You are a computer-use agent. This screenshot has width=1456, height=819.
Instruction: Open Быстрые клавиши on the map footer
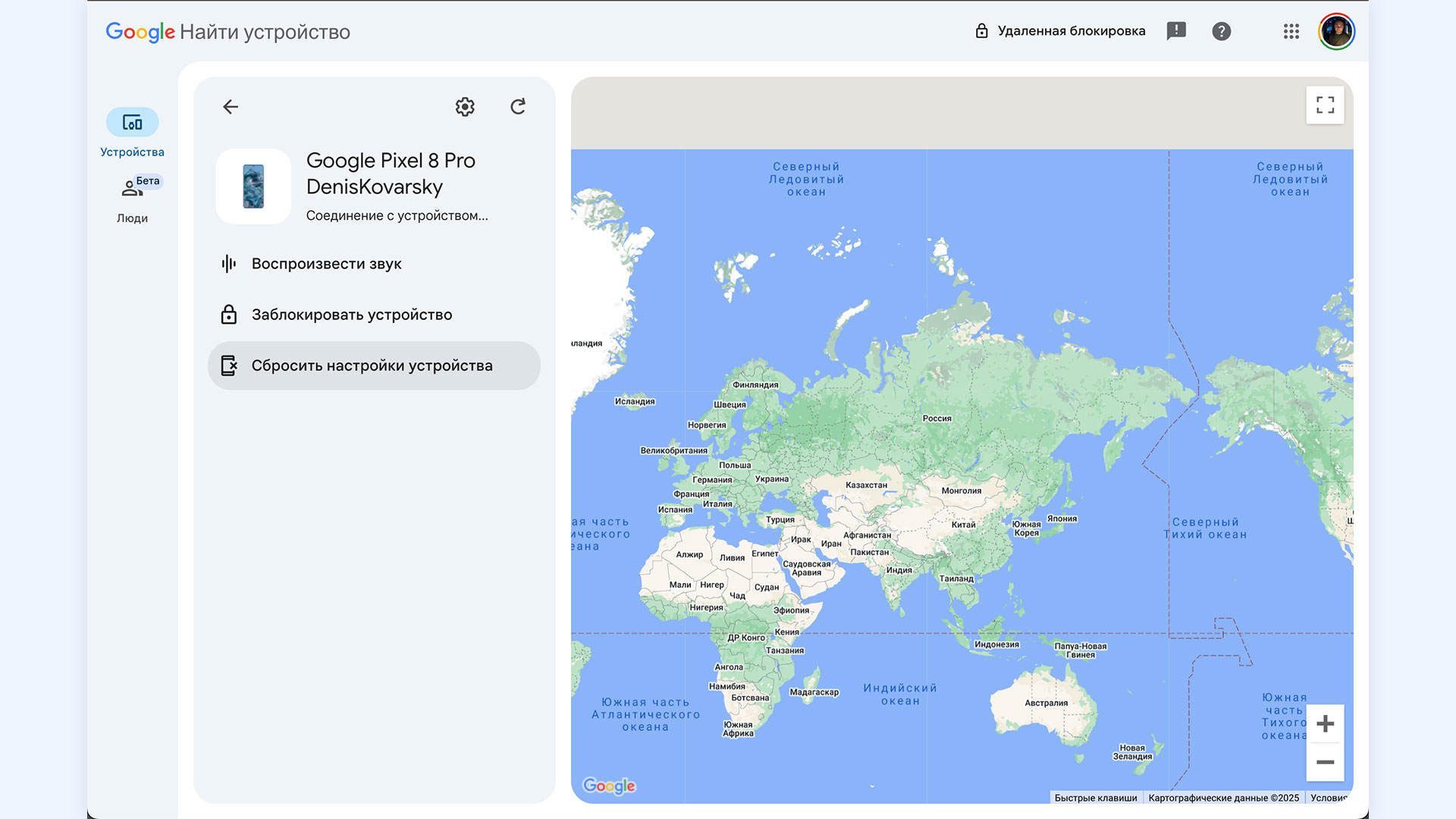(1096, 798)
